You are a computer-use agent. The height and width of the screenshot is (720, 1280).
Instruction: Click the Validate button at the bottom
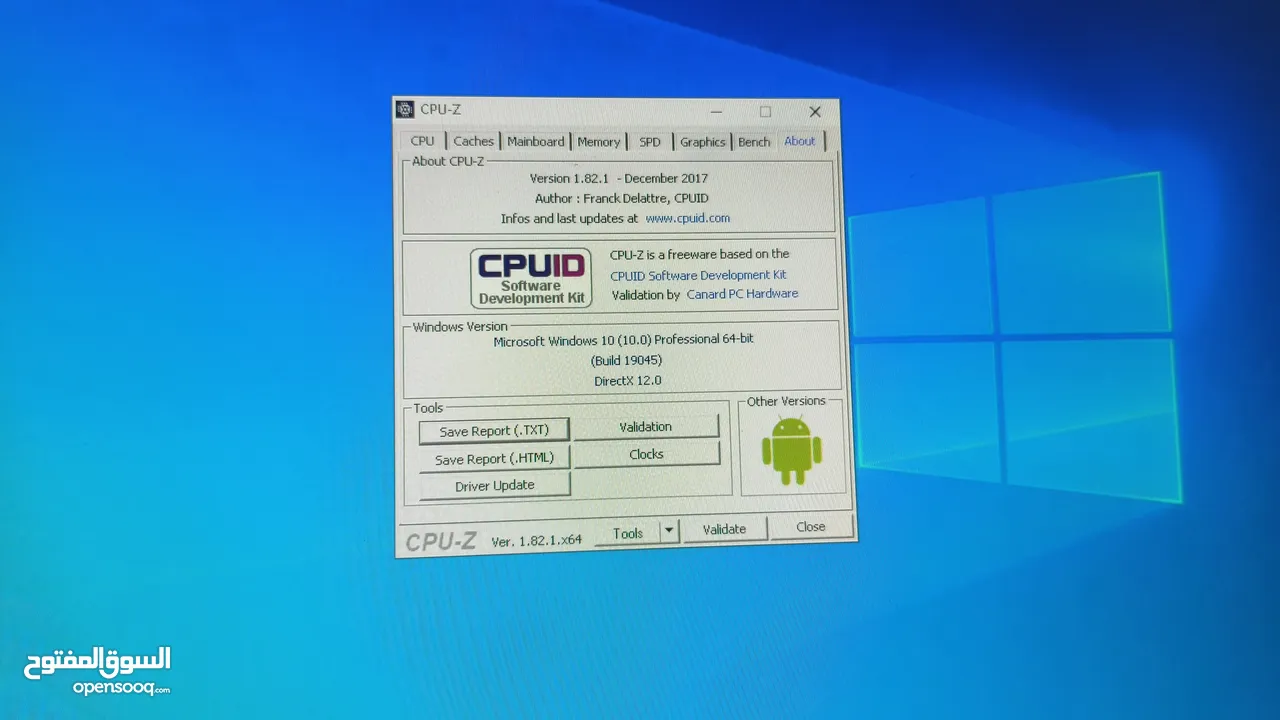coord(724,529)
